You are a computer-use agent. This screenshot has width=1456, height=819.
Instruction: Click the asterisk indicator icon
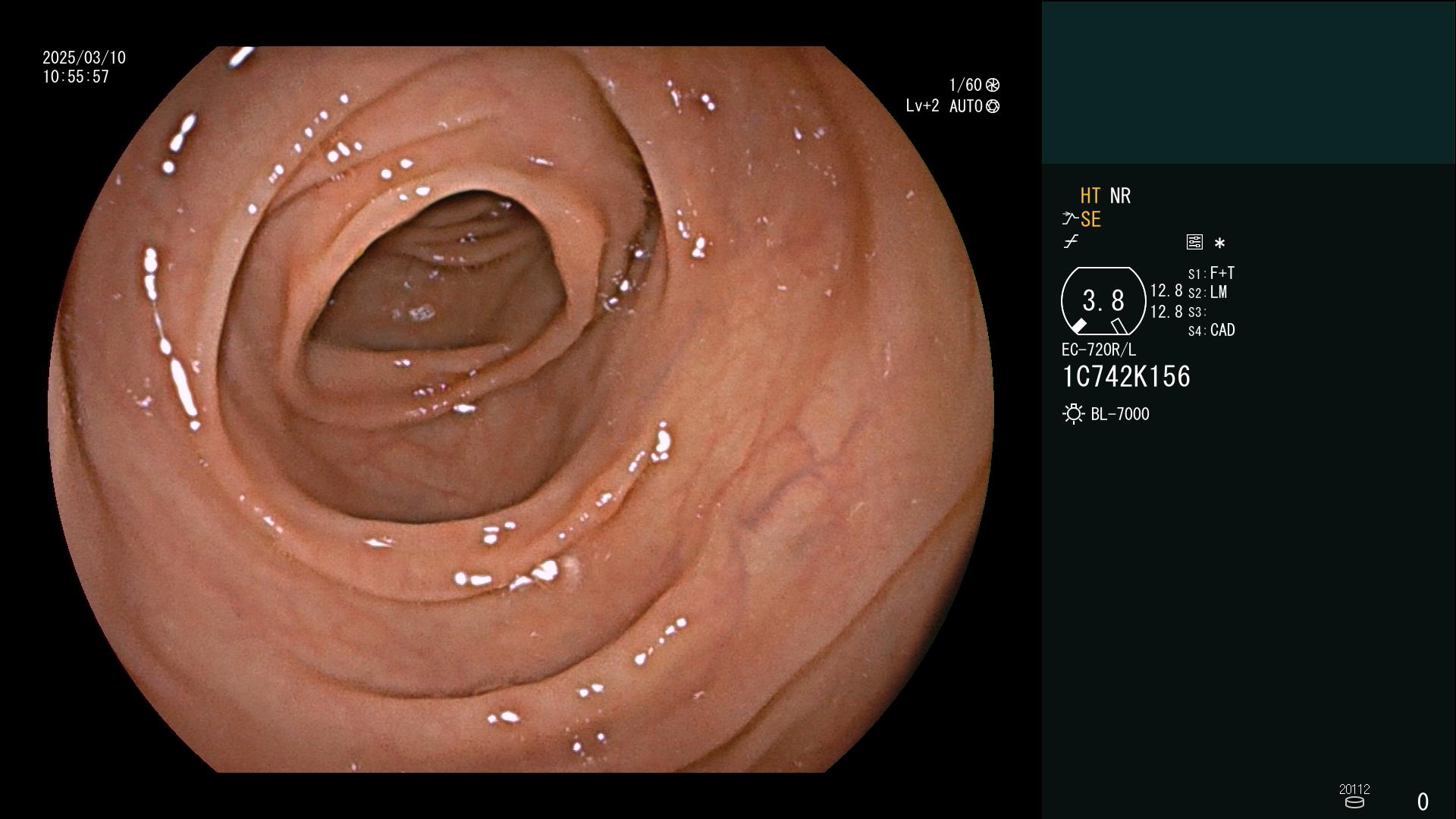click(1219, 243)
